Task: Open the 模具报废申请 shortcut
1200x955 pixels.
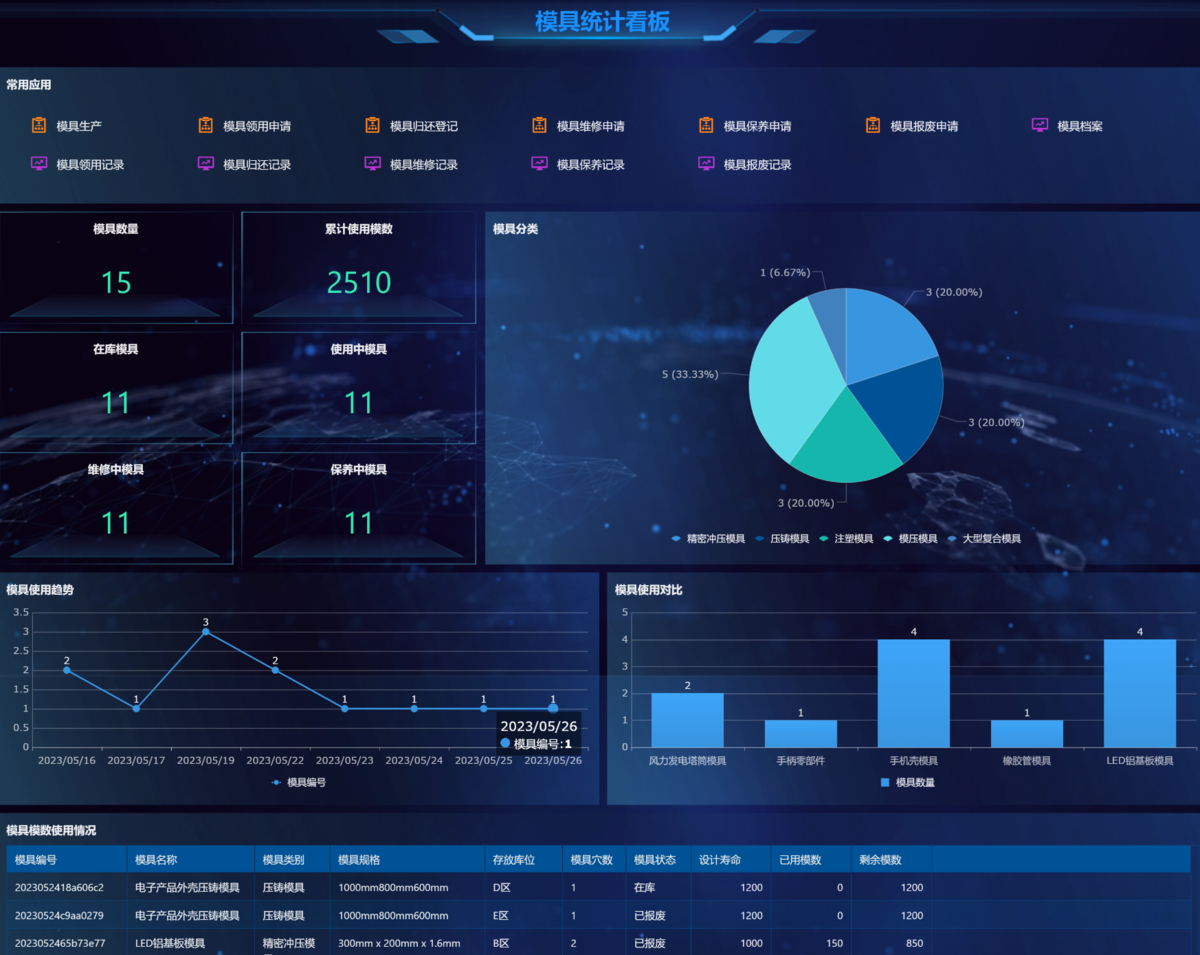Action: (x=912, y=126)
